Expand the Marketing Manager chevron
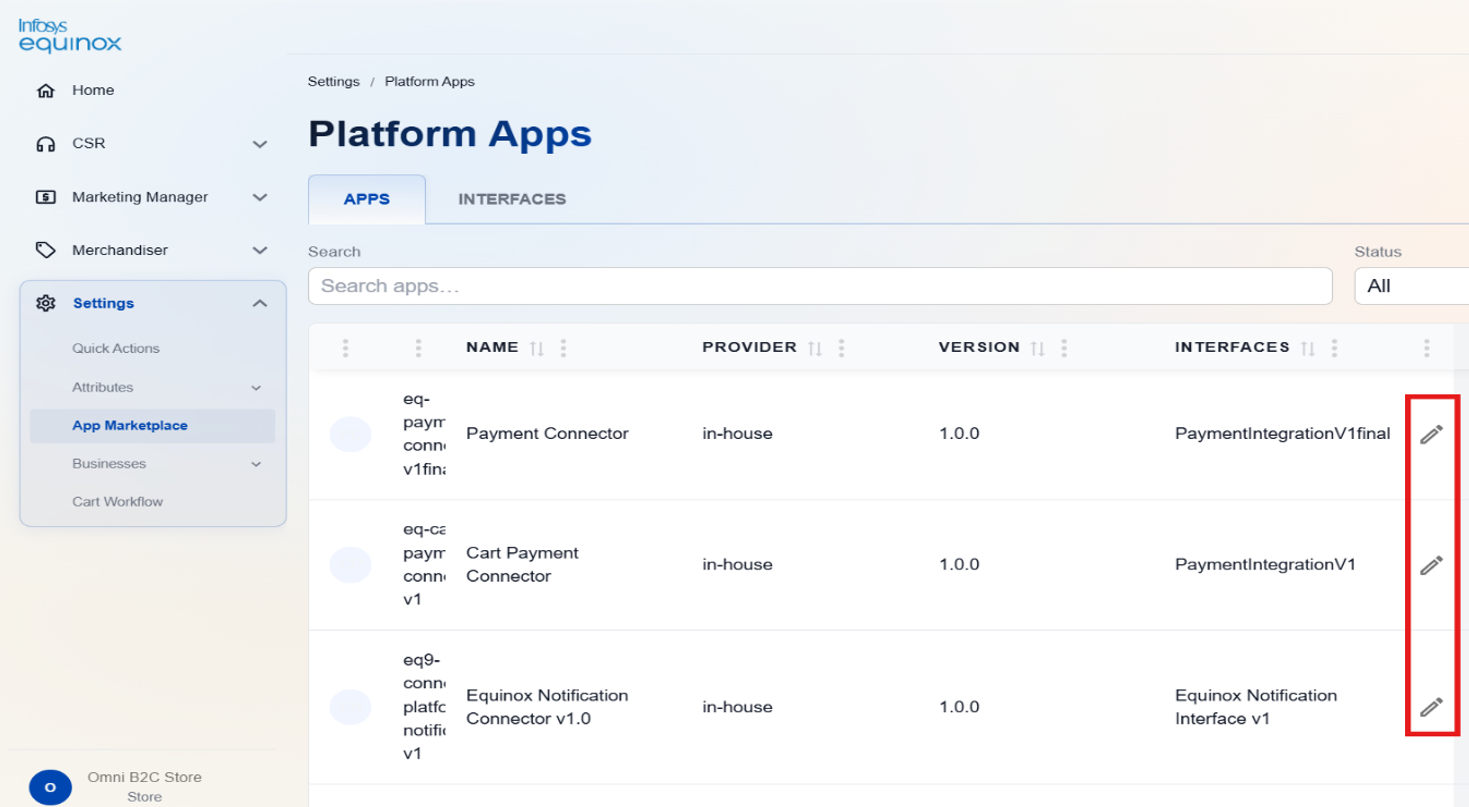The height and width of the screenshot is (807, 1469). [x=260, y=197]
